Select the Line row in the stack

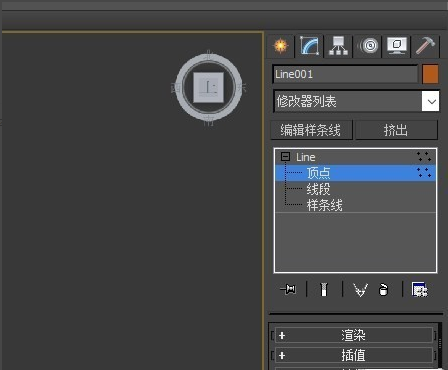[x=355, y=157]
